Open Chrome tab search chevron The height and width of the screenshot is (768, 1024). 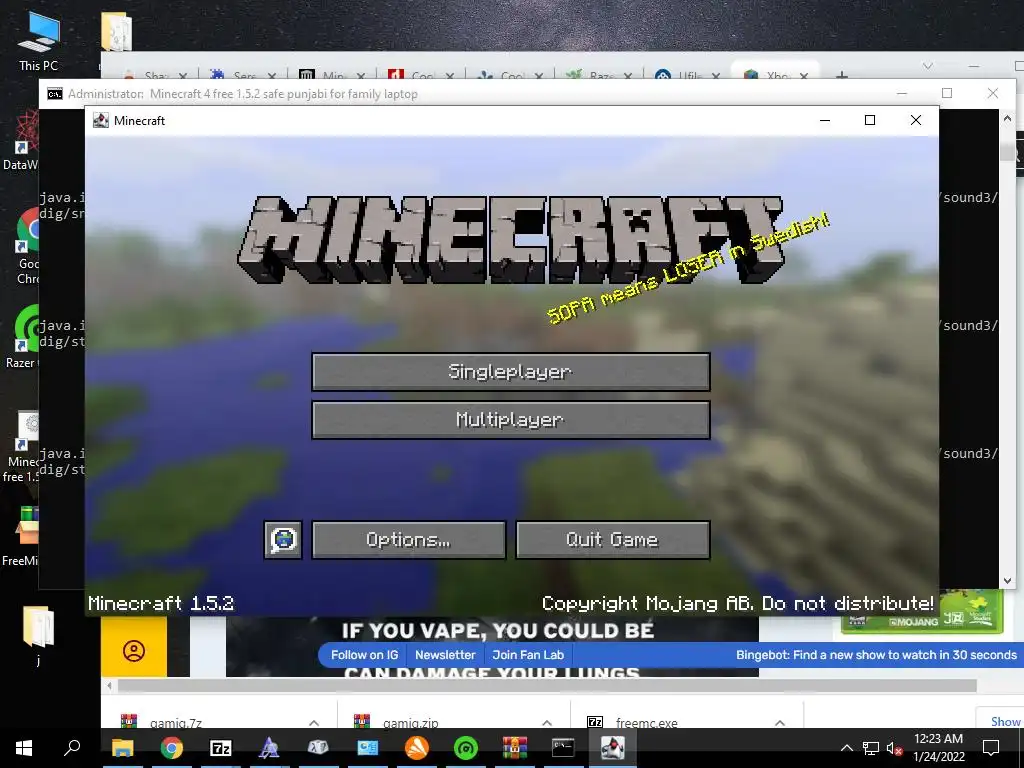(x=927, y=66)
